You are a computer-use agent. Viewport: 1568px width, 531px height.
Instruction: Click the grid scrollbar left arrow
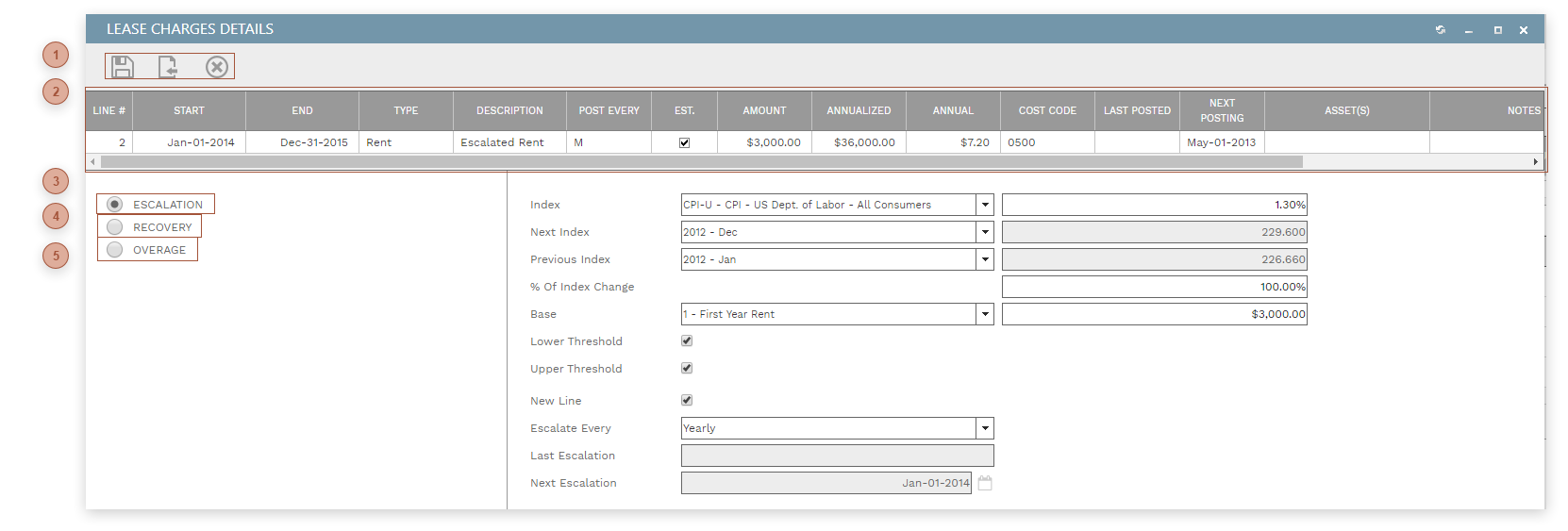[92, 162]
